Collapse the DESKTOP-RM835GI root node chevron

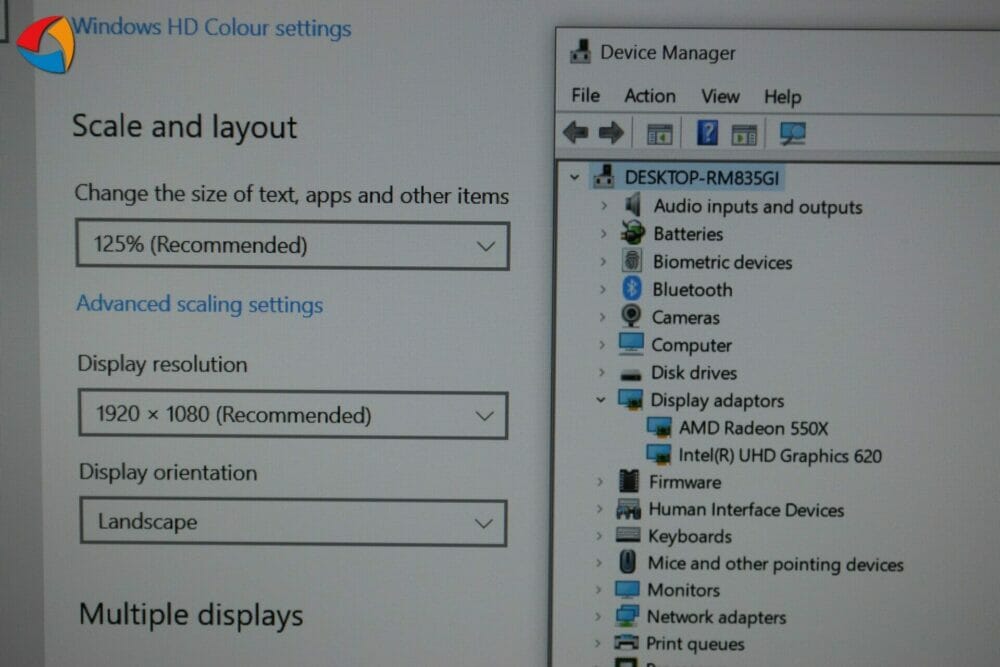coord(574,177)
